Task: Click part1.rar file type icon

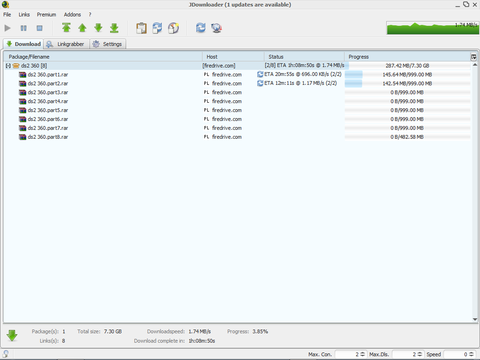Action: tap(22, 75)
